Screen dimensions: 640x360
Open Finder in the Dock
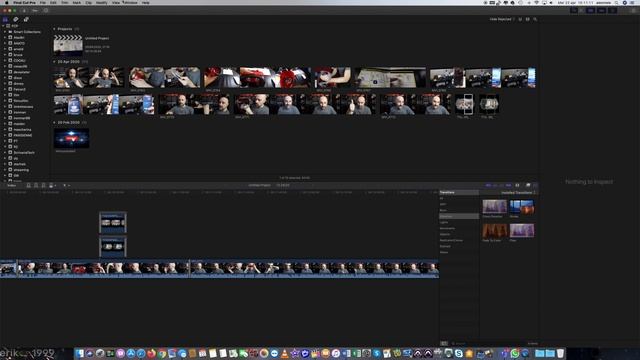click(79, 353)
